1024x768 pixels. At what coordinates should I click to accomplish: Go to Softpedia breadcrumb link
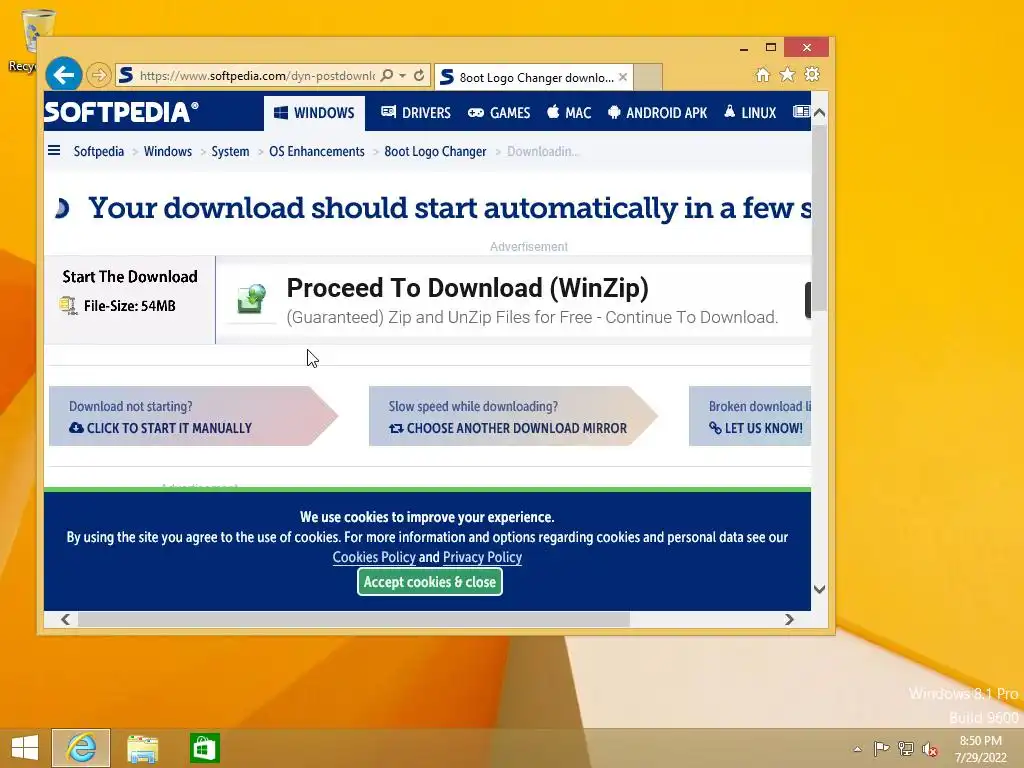(x=99, y=152)
